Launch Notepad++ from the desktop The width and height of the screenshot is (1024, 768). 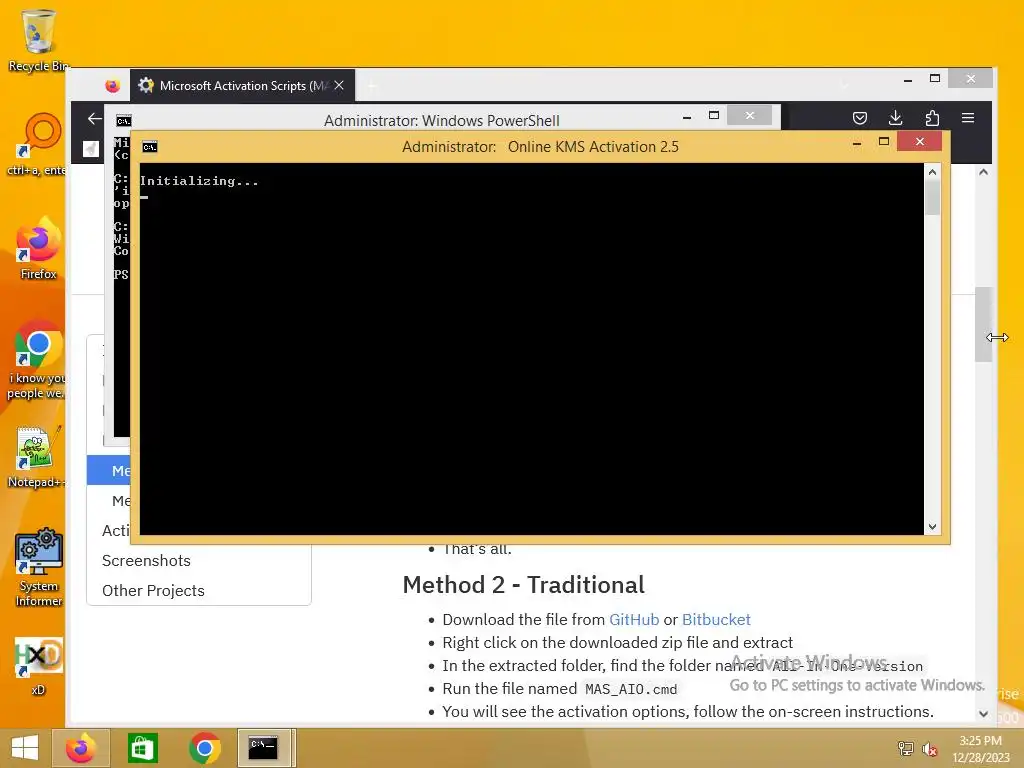pos(38,457)
